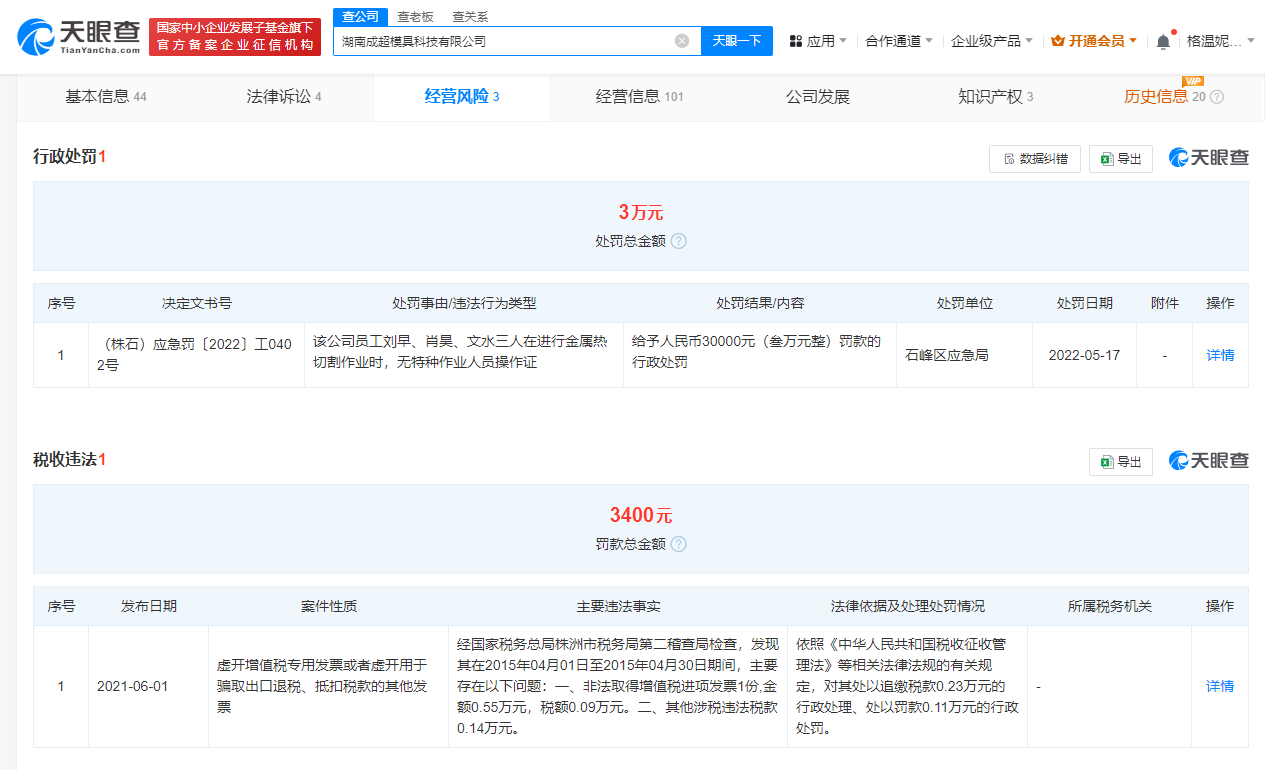
Task: Open the notification bell icon
Action: click(x=1160, y=40)
